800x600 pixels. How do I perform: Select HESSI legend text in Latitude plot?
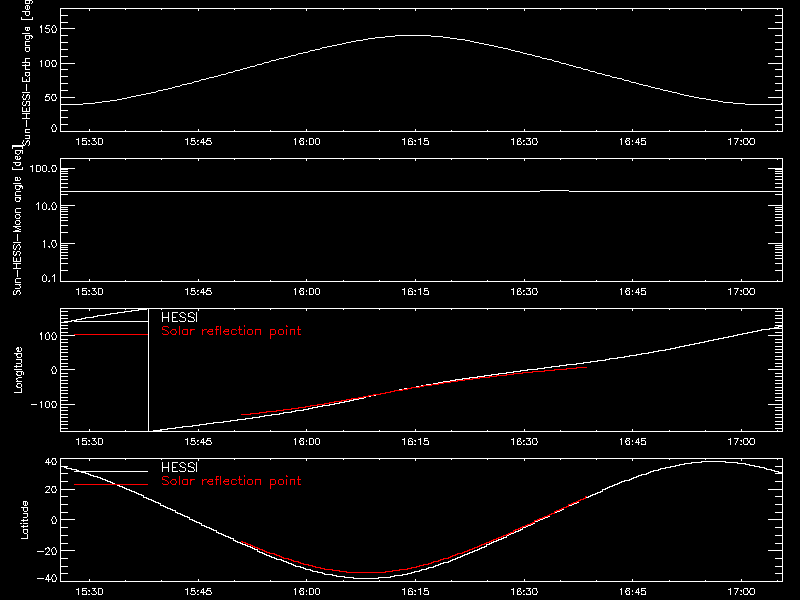coord(179,467)
